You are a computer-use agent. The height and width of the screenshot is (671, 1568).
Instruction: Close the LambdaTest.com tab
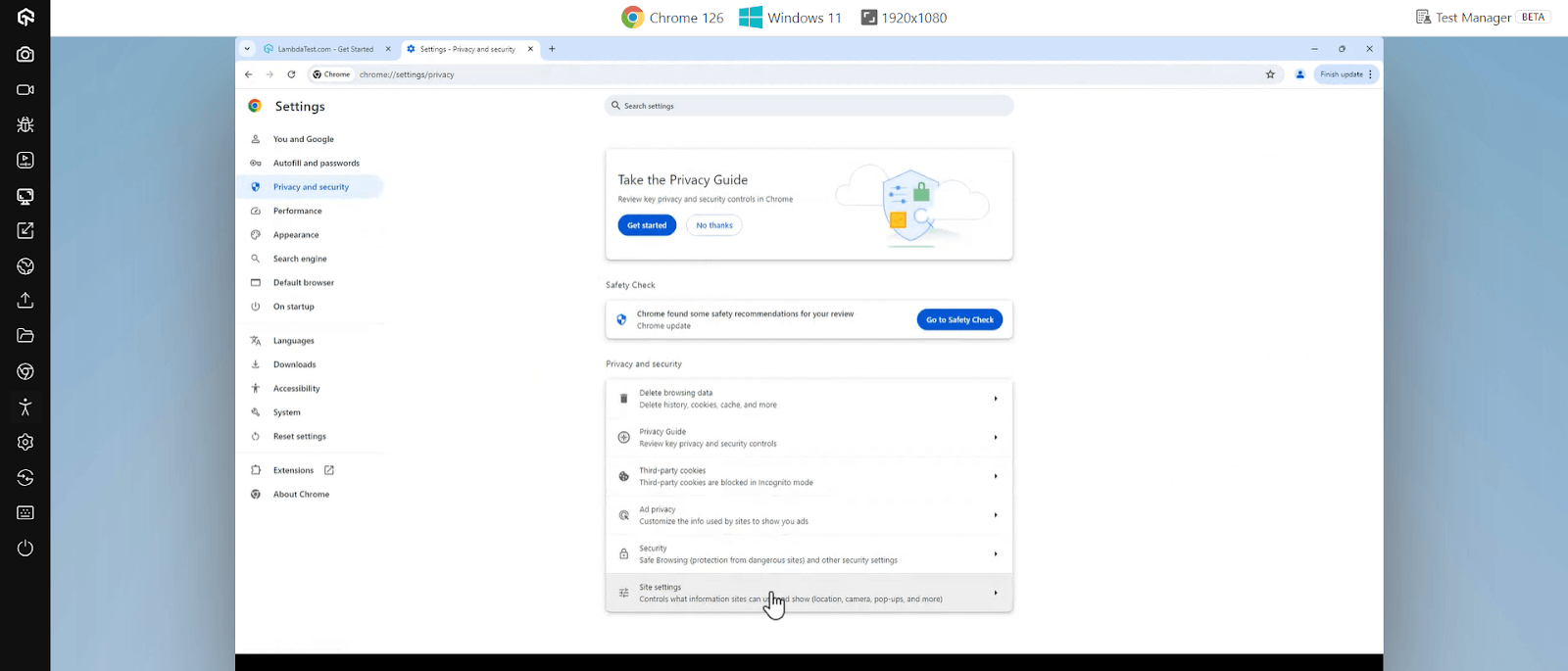[x=388, y=49]
